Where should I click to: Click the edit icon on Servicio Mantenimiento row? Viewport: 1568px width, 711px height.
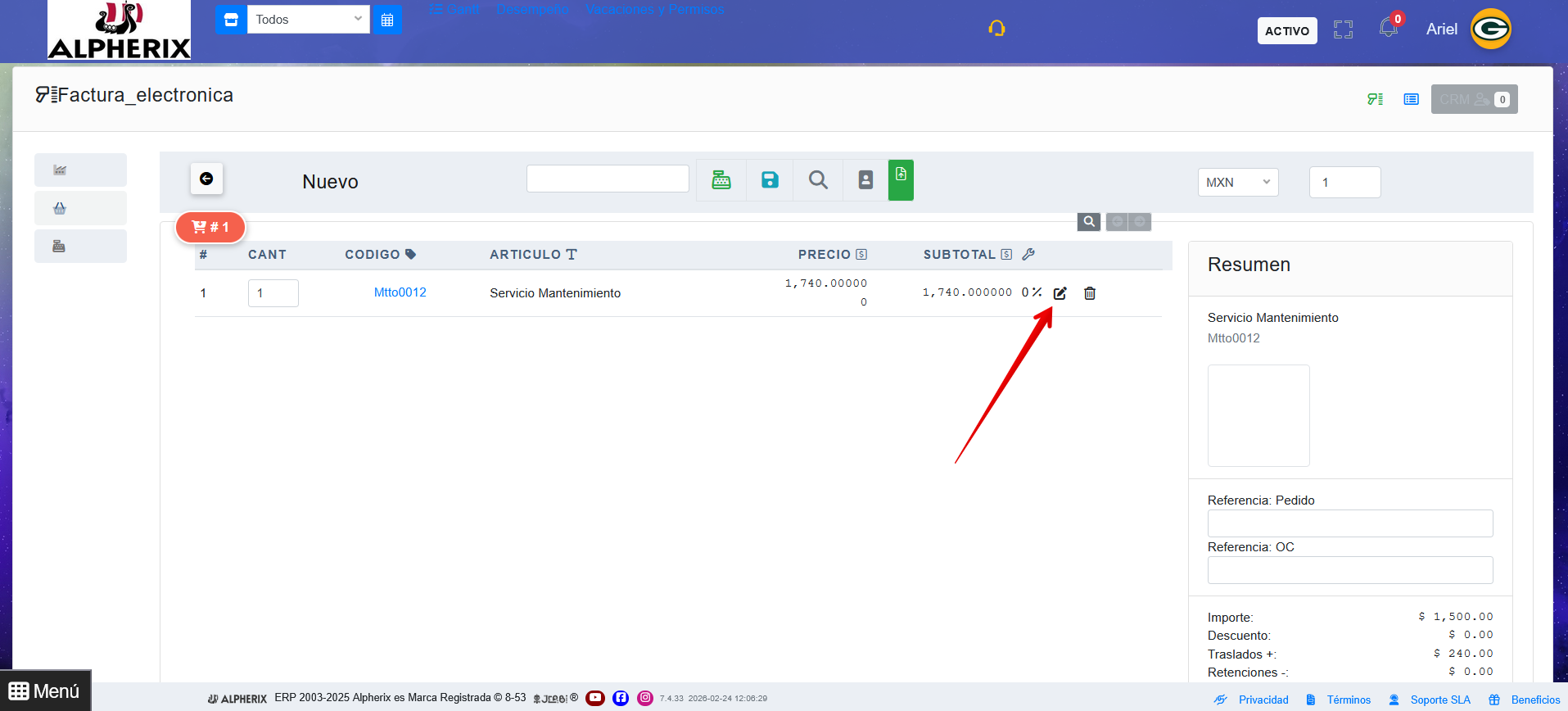point(1060,293)
